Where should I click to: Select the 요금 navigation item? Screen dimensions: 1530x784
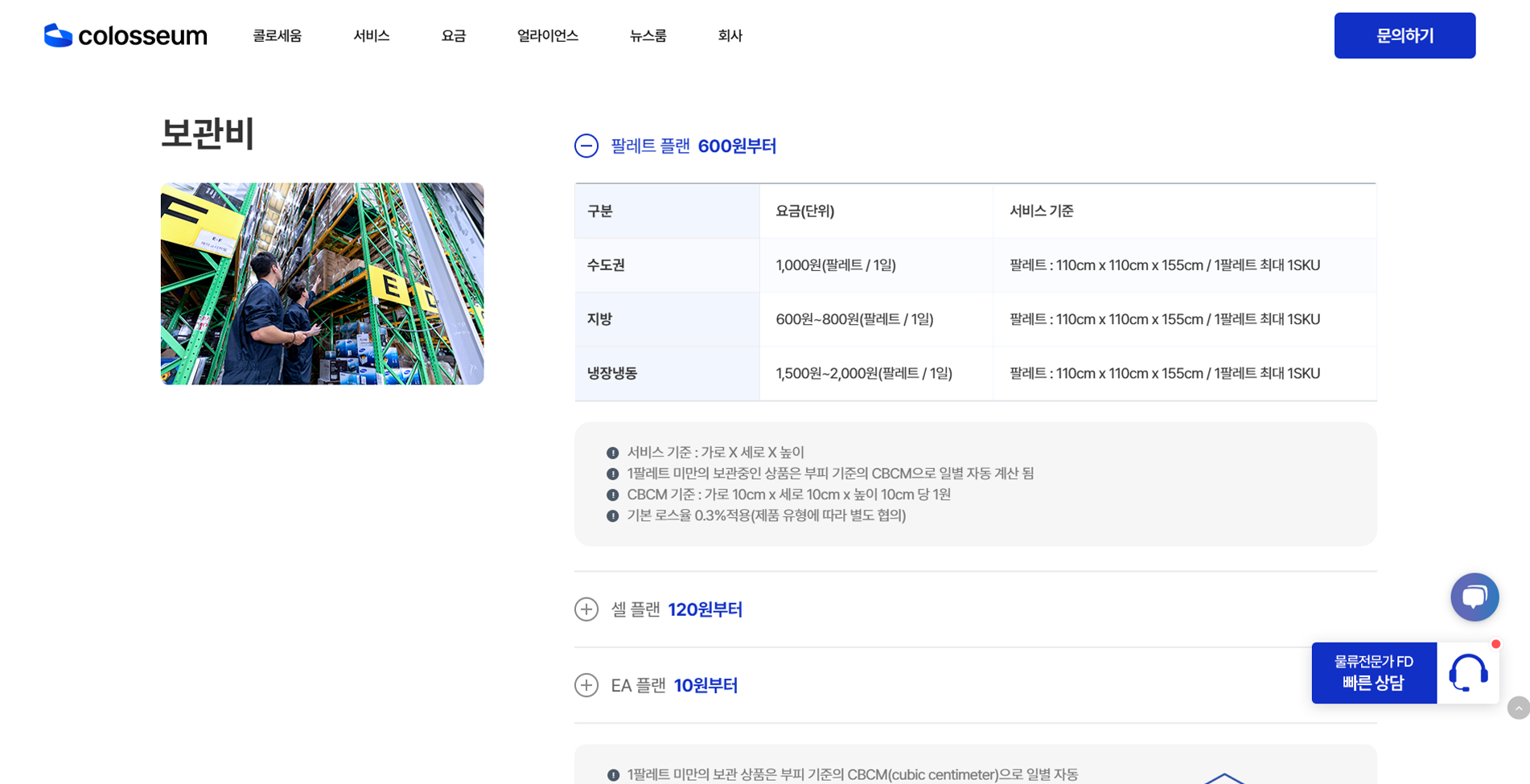point(453,35)
